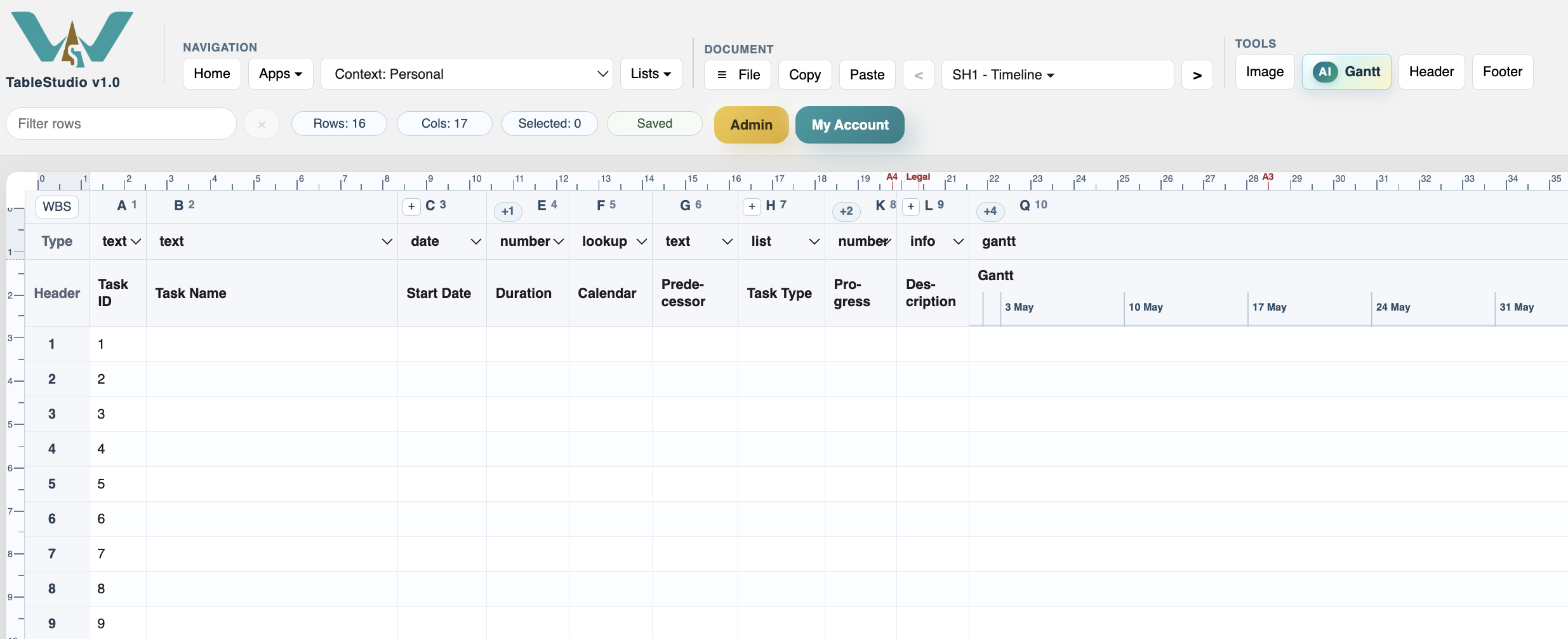Image resolution: width=1568 pixels, height=639 pixels.
Task: Expand hidden columns with the + before C
Action: [411, 206]
